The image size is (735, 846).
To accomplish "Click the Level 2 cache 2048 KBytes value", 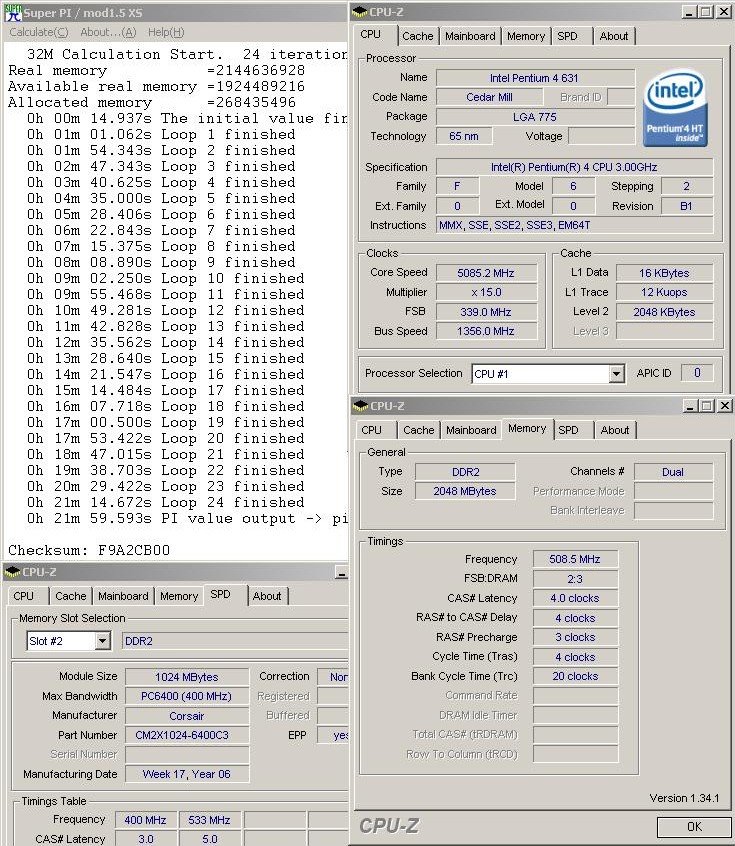I will [x=664, y=312].
